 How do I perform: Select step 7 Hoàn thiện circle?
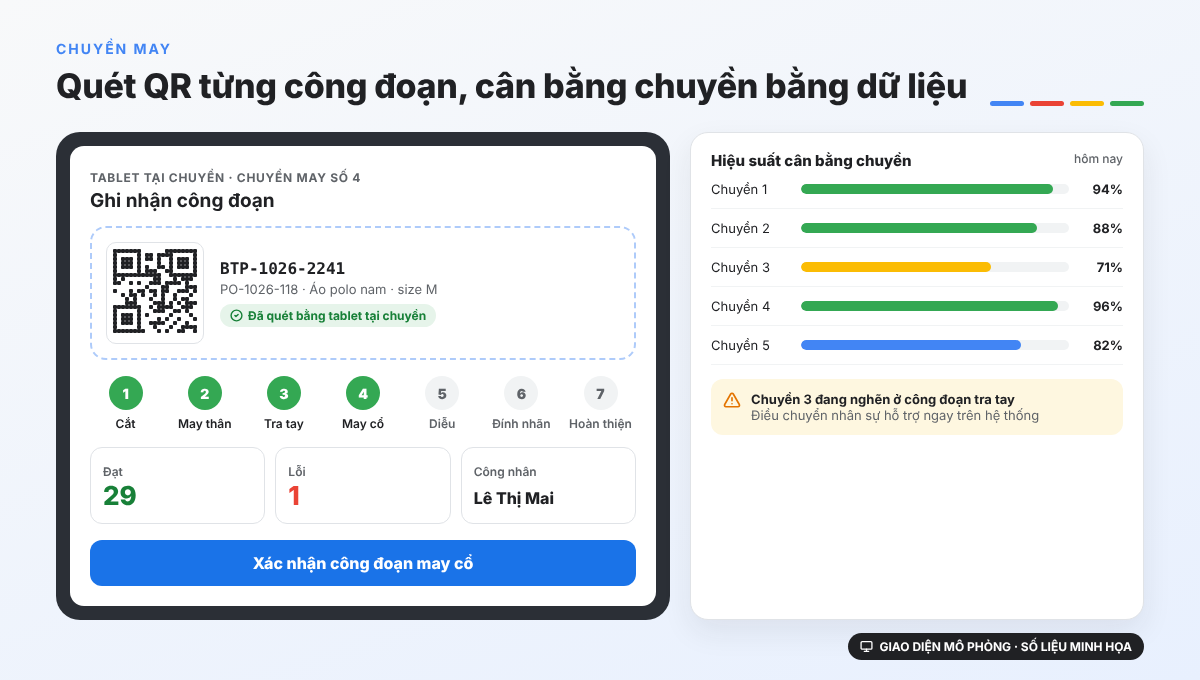[x=600, y=394]
